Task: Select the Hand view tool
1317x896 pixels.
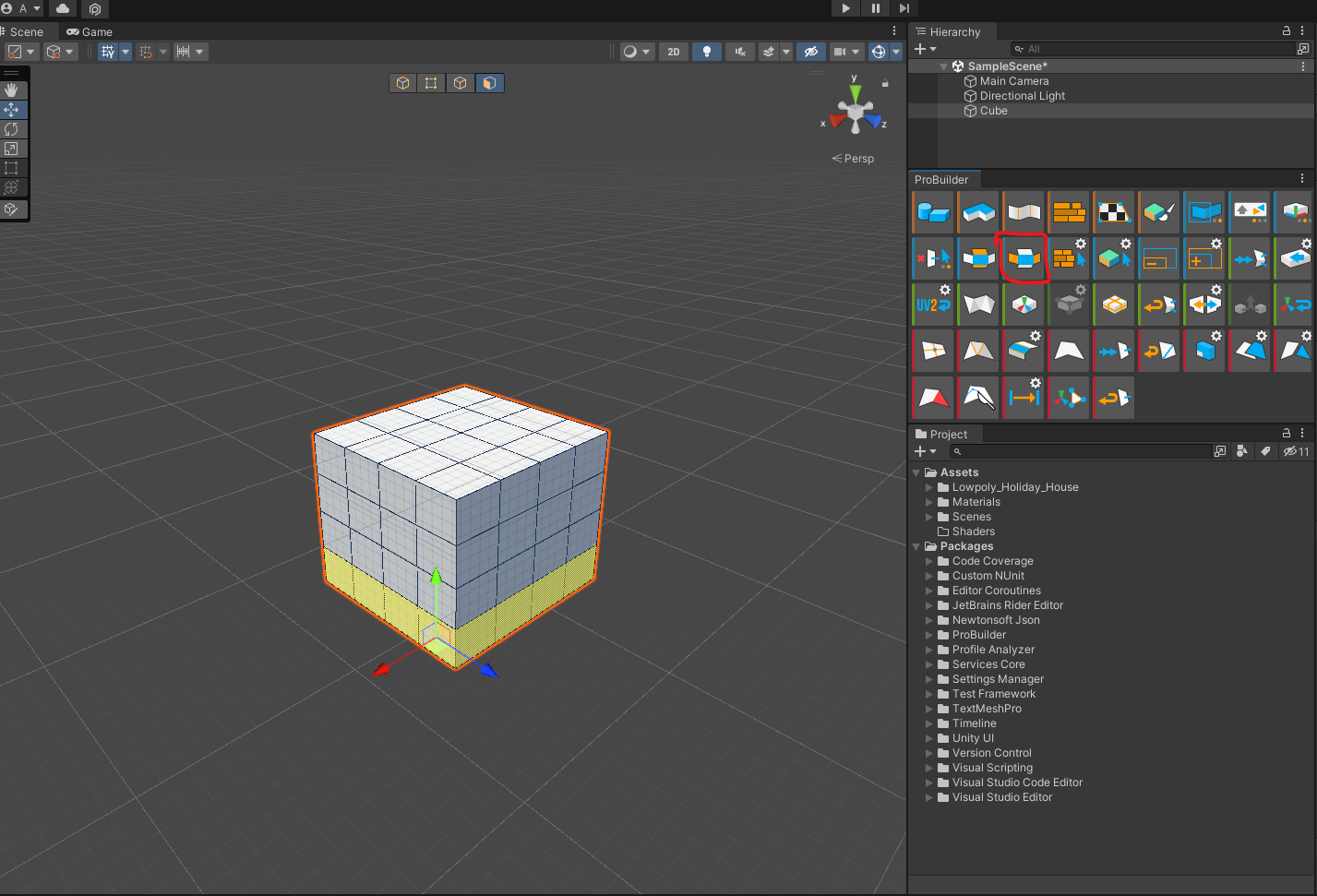Action: click(12, 90)
